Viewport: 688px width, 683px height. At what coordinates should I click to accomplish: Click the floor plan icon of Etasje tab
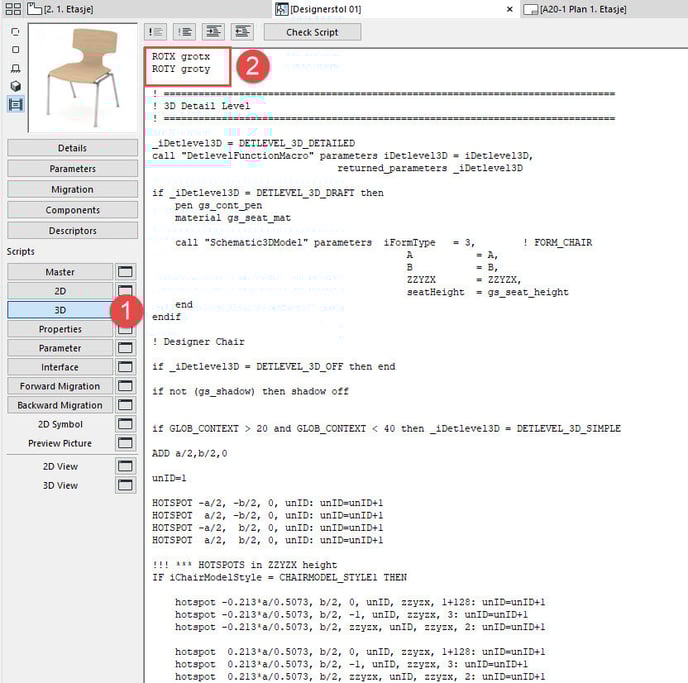tap(34, 9)
